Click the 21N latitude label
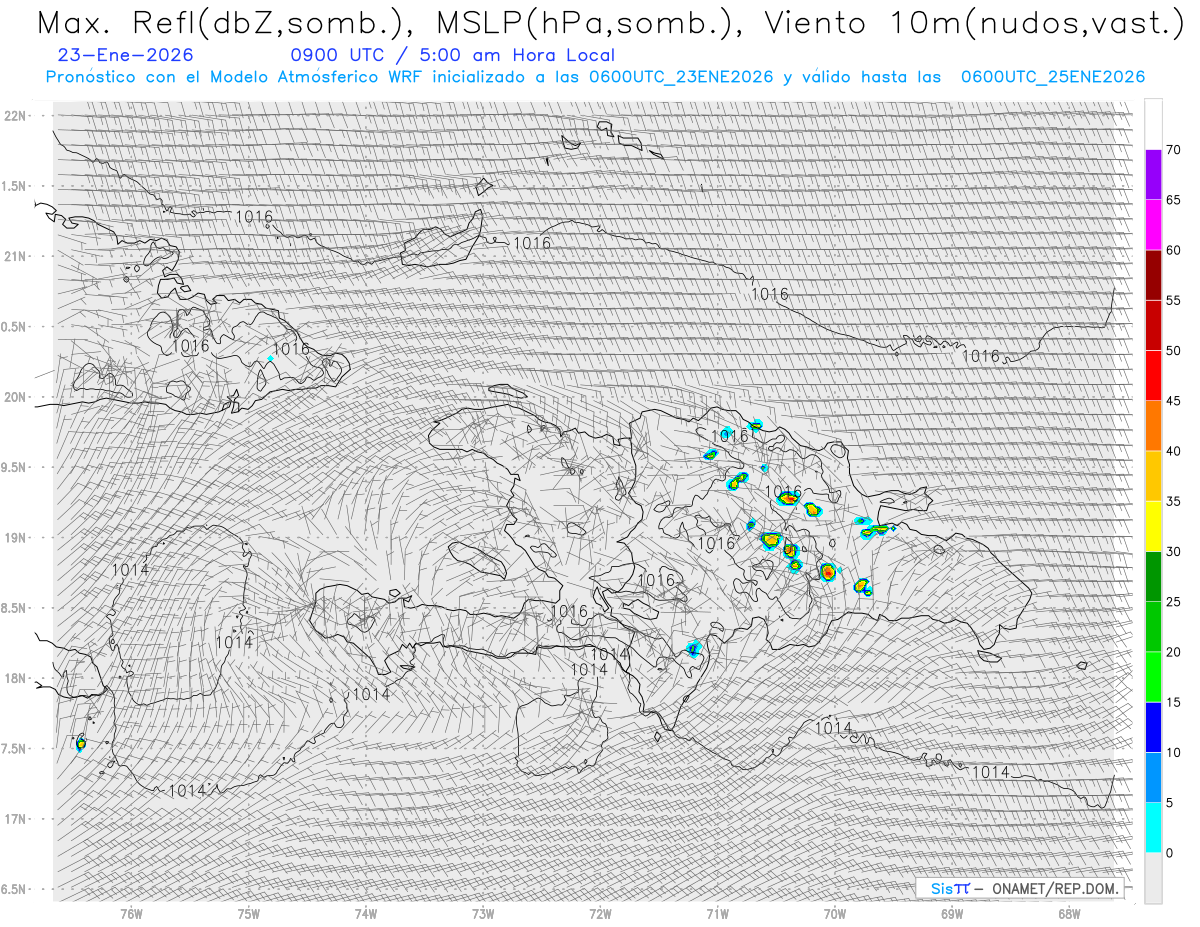 [17, 256]
